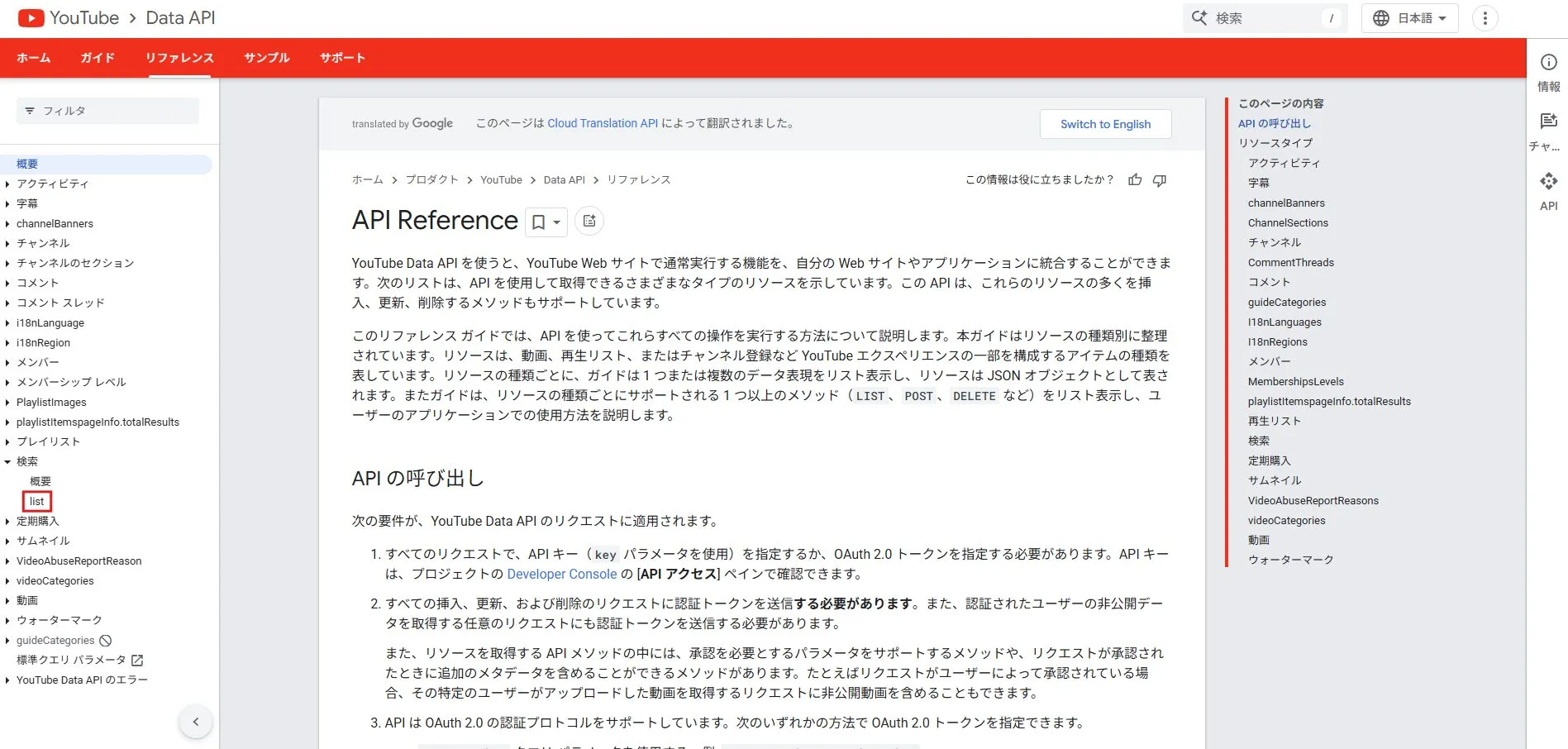
Task: Open メンバーシップ レベル in sidebar
Action: 71,383
